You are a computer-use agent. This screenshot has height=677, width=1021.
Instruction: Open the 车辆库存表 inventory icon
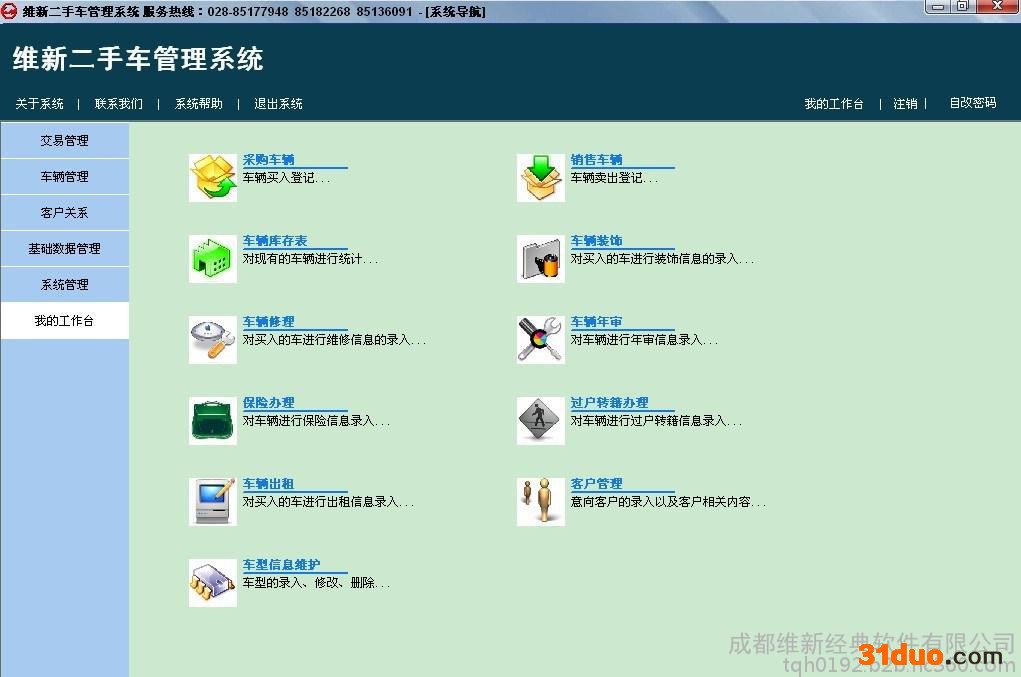tap(213, 259)
